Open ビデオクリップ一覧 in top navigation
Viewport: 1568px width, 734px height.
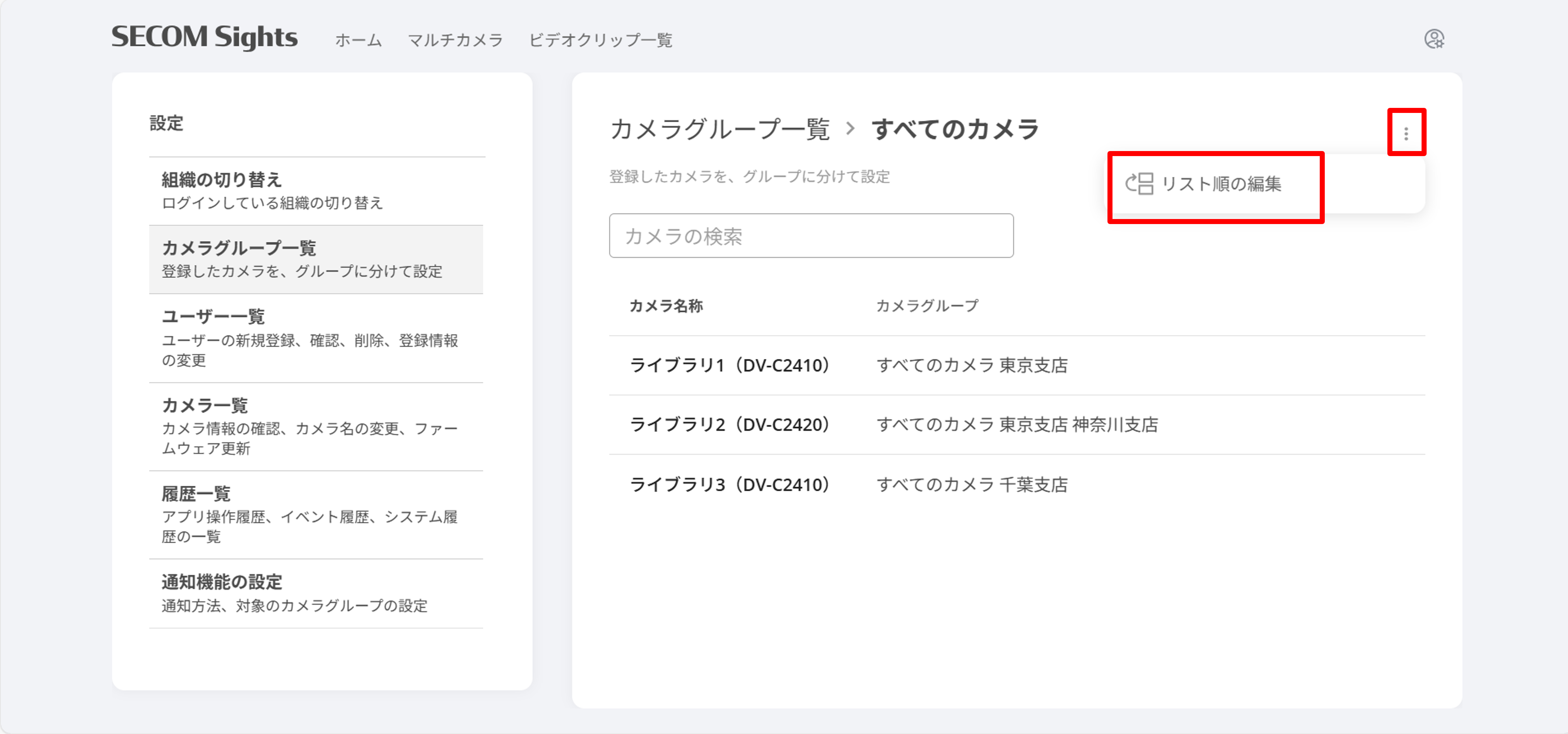600,40
